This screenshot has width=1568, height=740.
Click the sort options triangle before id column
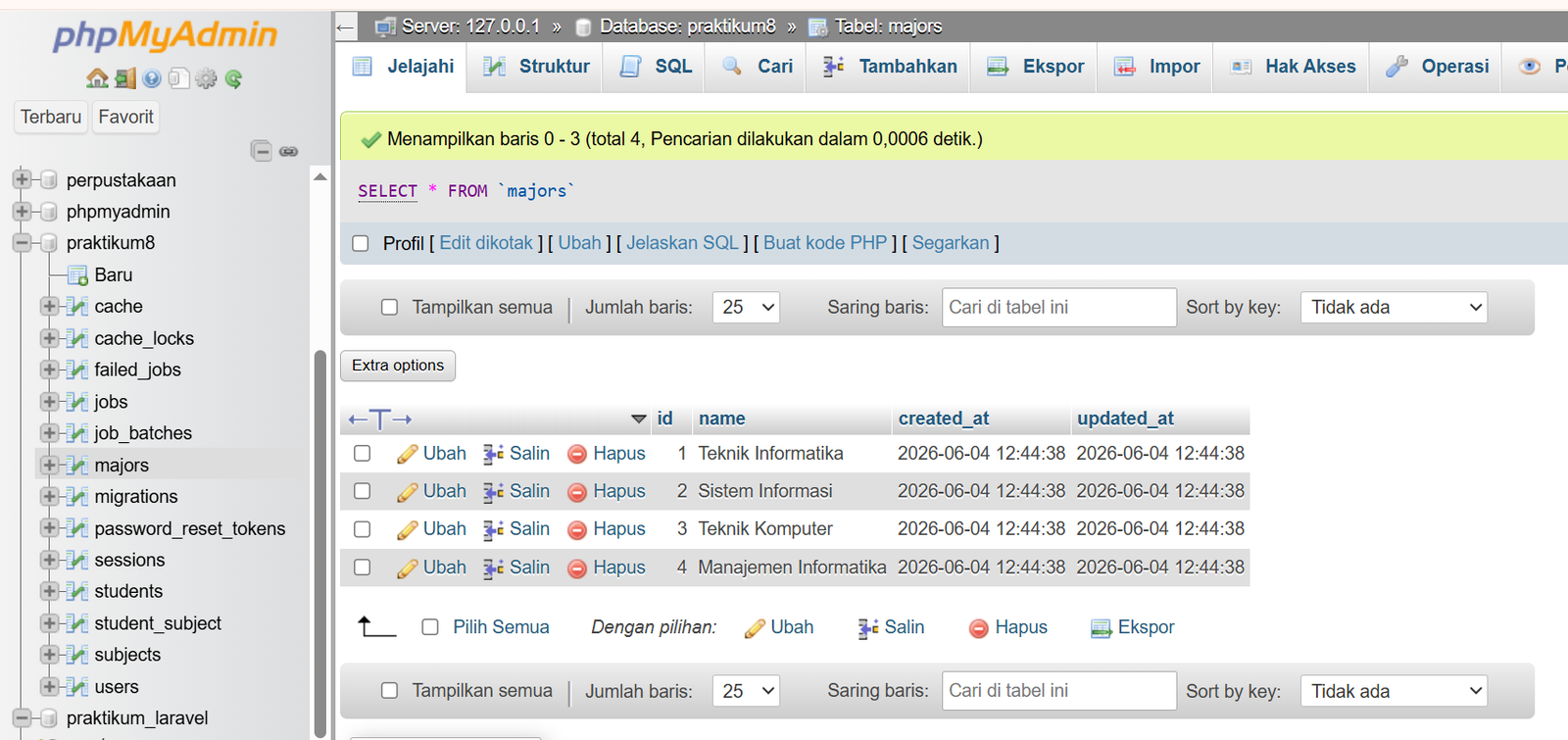pyautogui.click(x=639, y=419)
